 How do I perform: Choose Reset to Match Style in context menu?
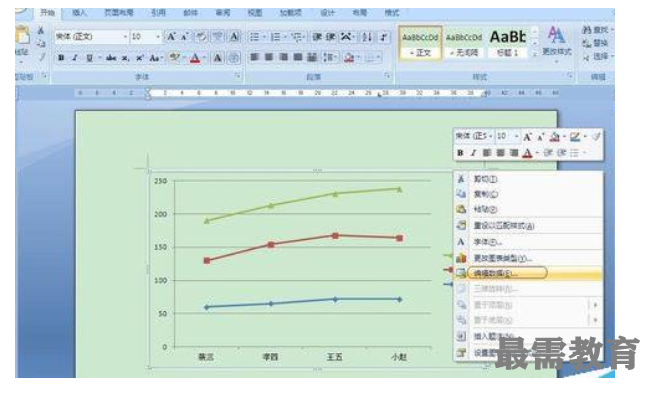point(528,226)
